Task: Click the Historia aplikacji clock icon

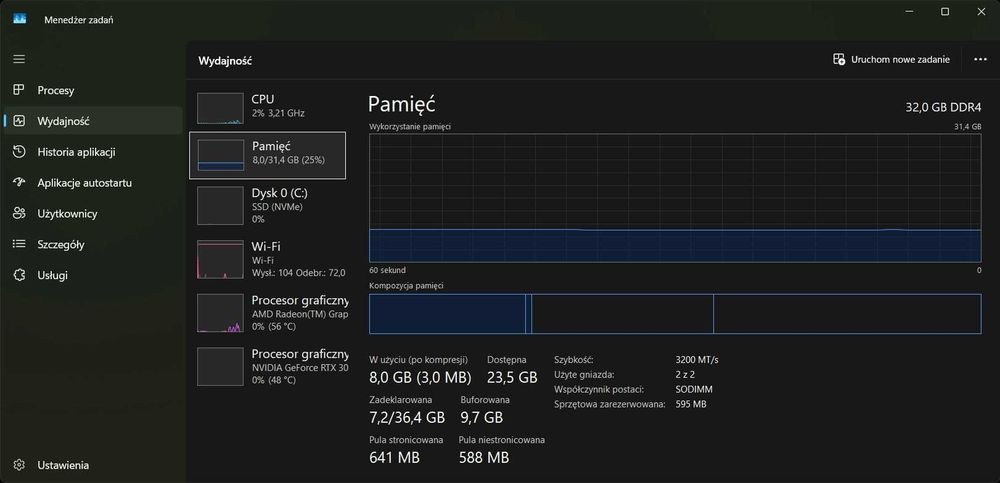Action: 19,152
